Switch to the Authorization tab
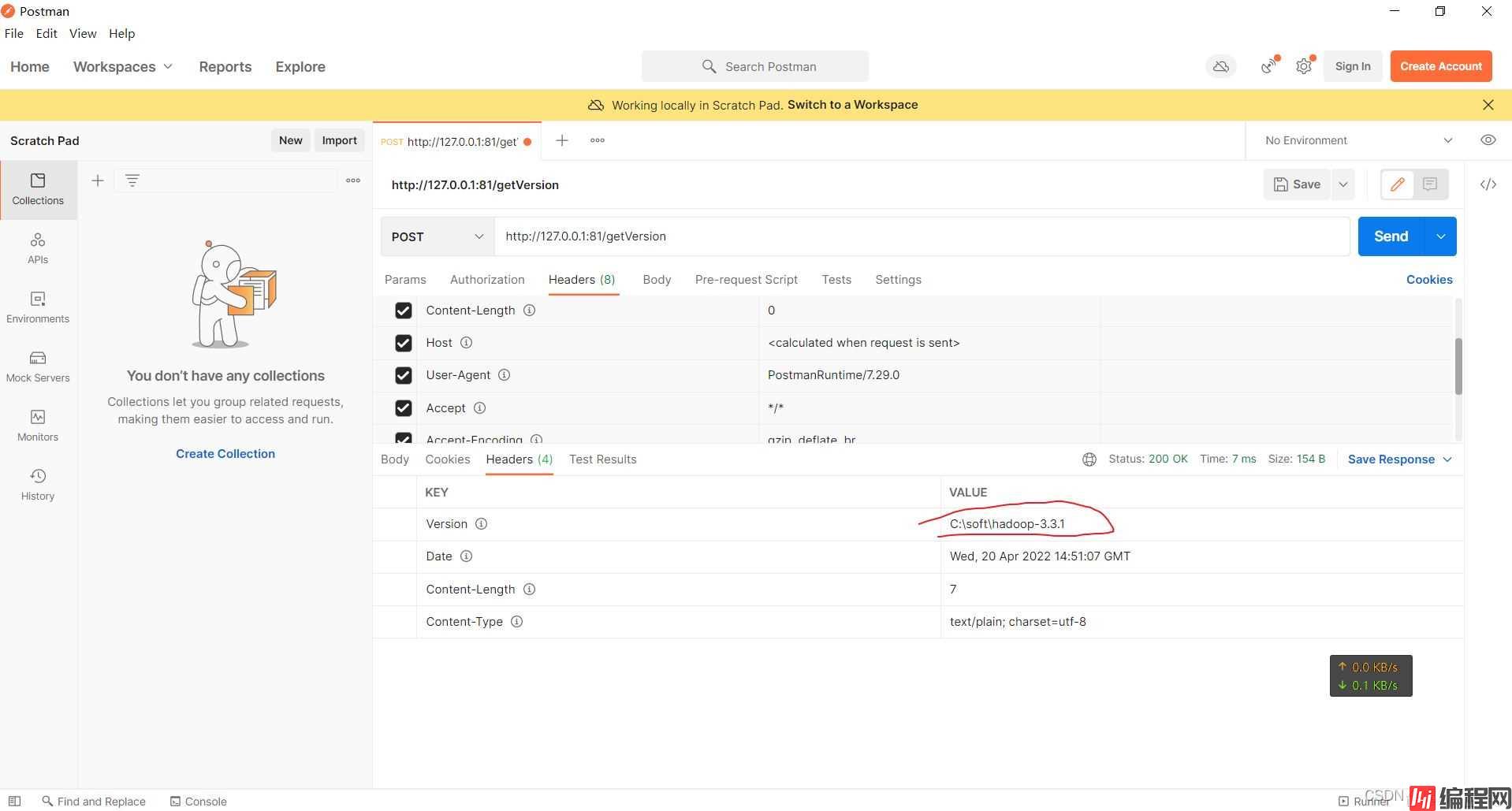 [x=487, y=280]
